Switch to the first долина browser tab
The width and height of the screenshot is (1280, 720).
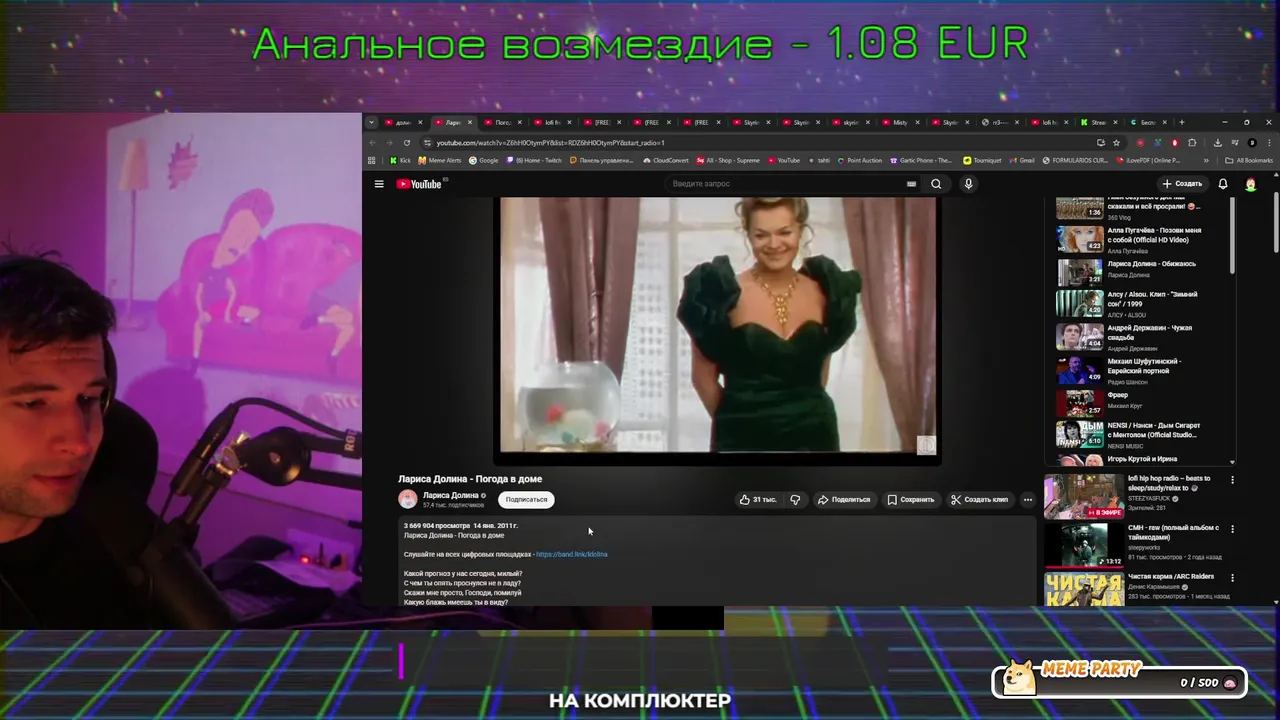point(403,122)
